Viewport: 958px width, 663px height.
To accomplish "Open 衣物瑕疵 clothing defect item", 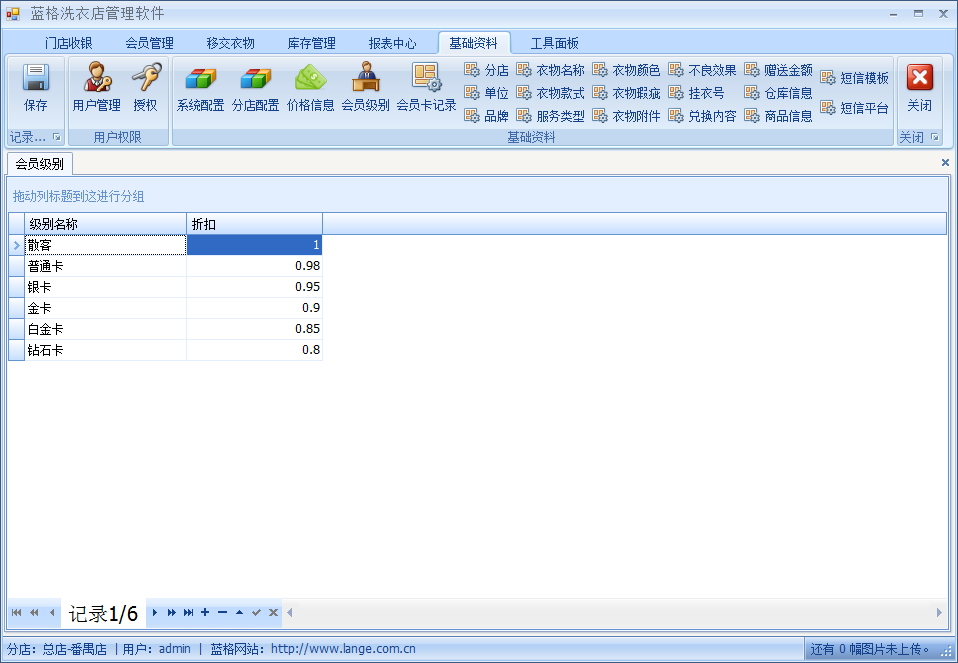I will tap(626, 93).
